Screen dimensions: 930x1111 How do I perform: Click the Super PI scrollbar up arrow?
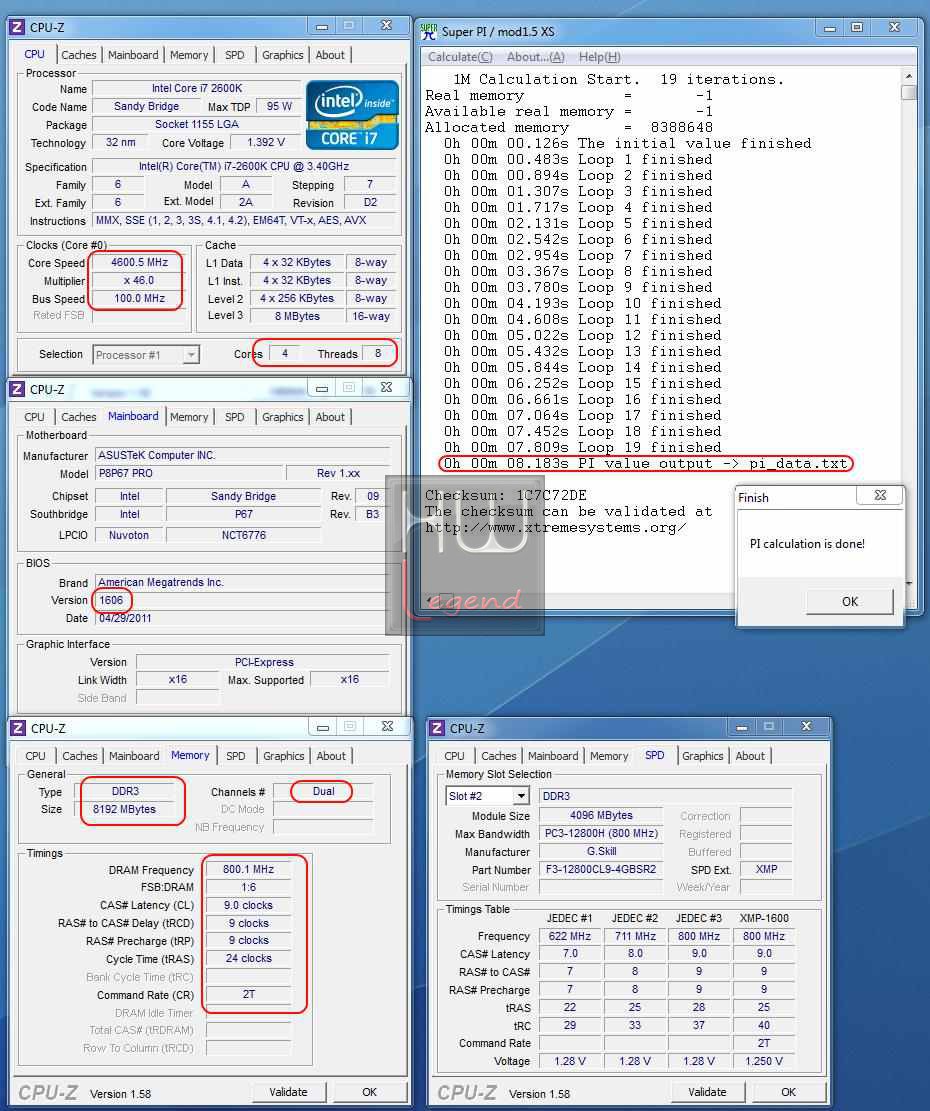pos(909,76)
